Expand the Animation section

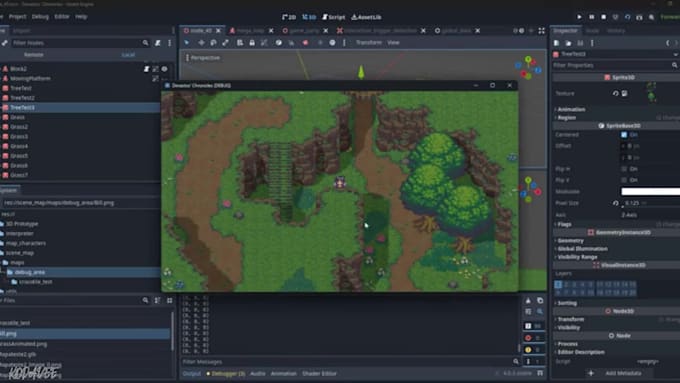[571, 109]
